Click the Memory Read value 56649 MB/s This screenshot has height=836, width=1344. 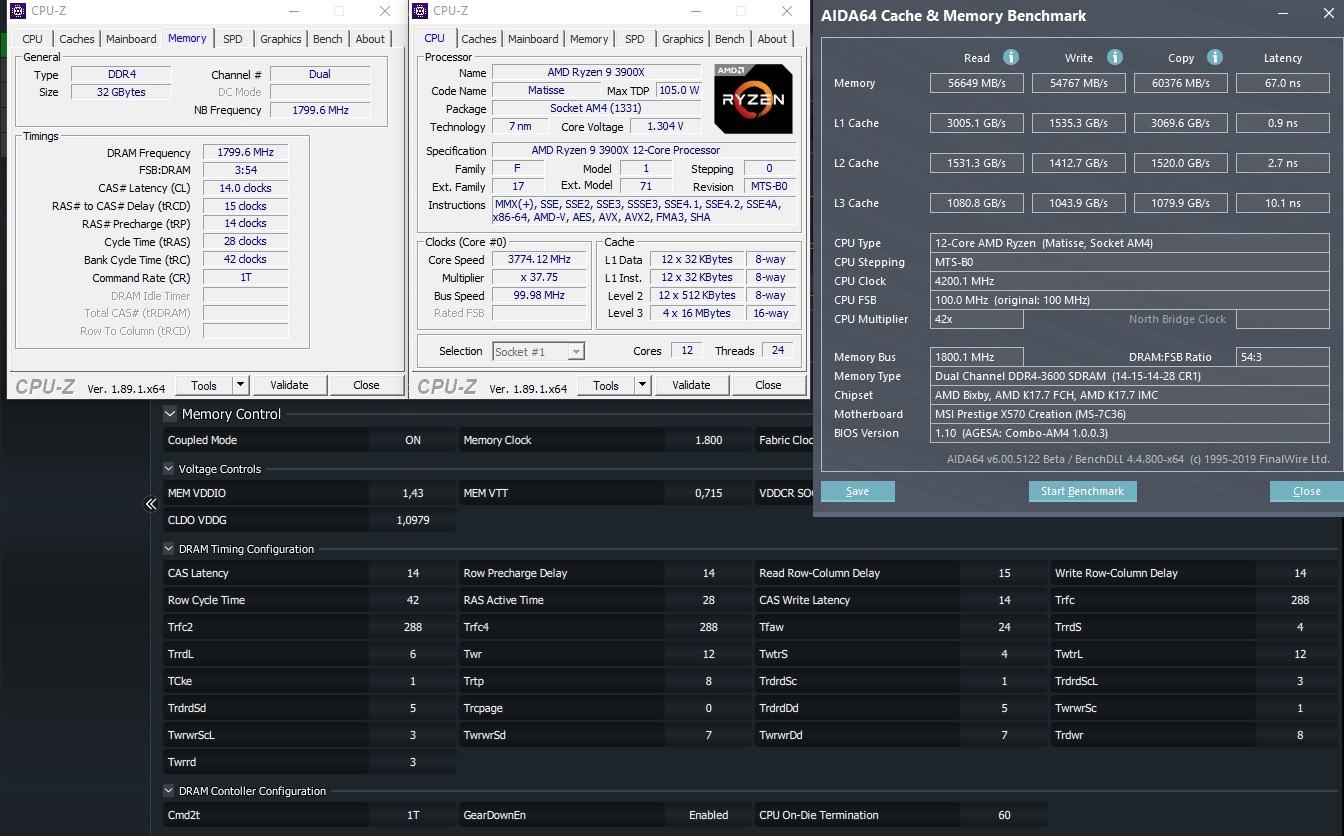click(977, 83)
